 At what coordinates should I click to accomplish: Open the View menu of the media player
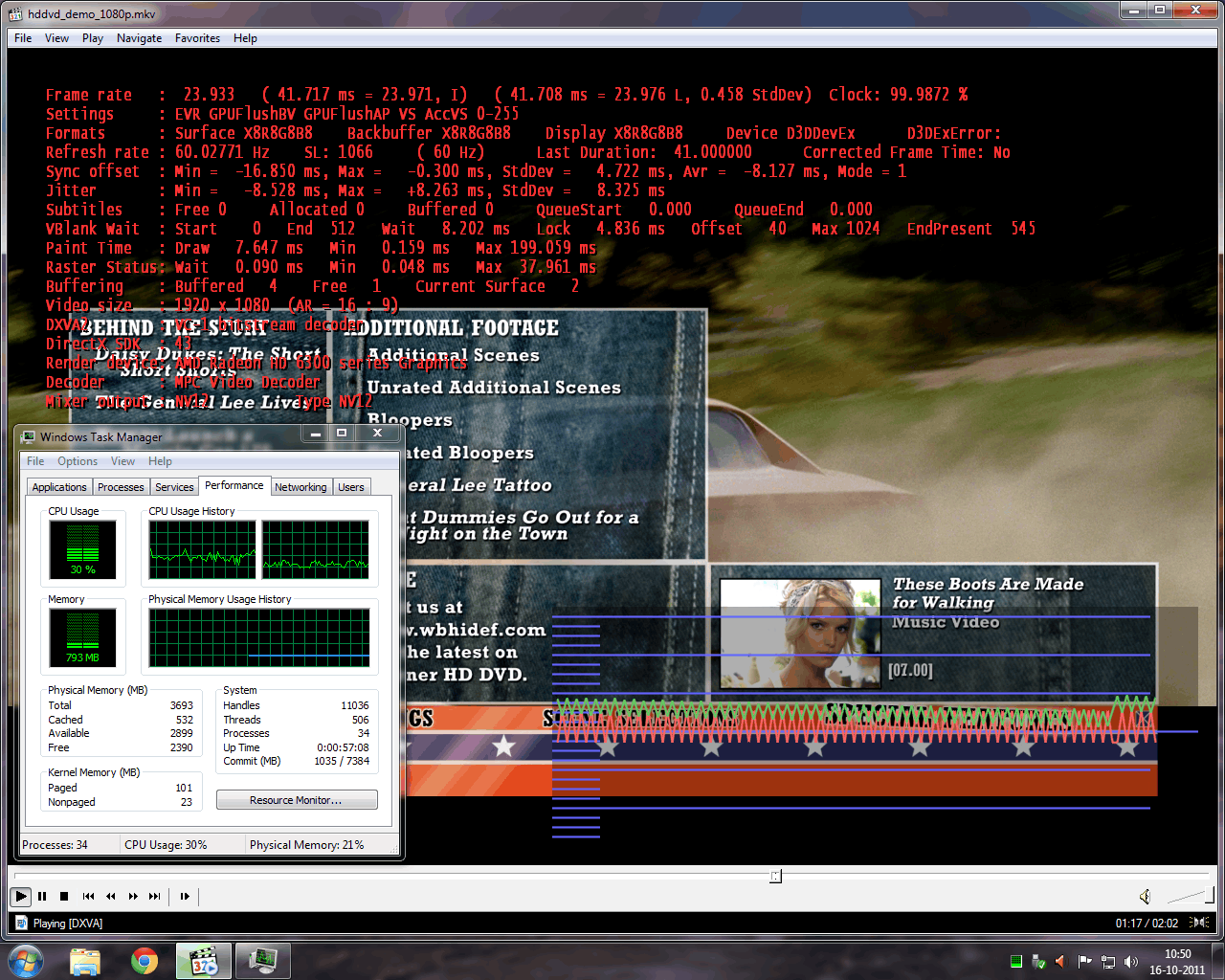pos(56,38)
